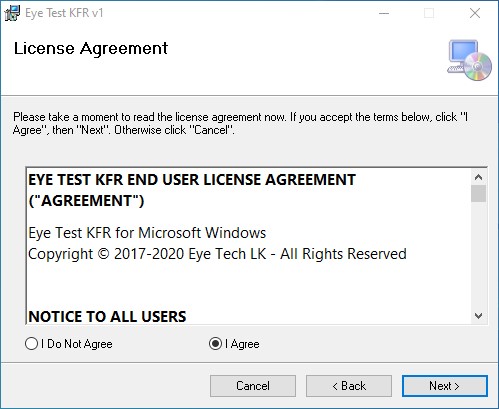
Task: Click the computer and disc setup graphic
Action: tap(469, 60)
